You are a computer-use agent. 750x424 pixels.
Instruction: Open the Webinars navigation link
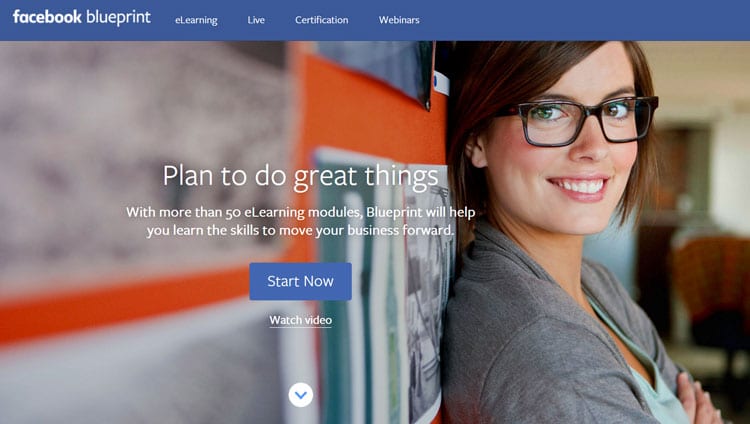tap(399, 20)
